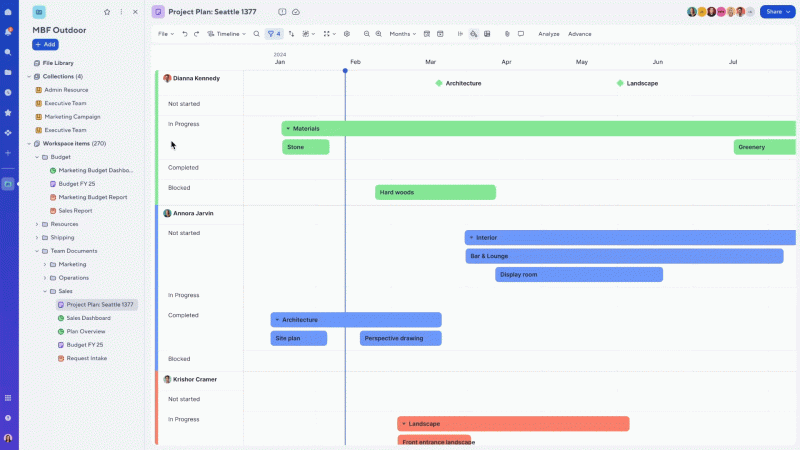Screen dimensions: 800x450
Task: Click the plus icon in left rail
Action: click(x=8, y=153)
